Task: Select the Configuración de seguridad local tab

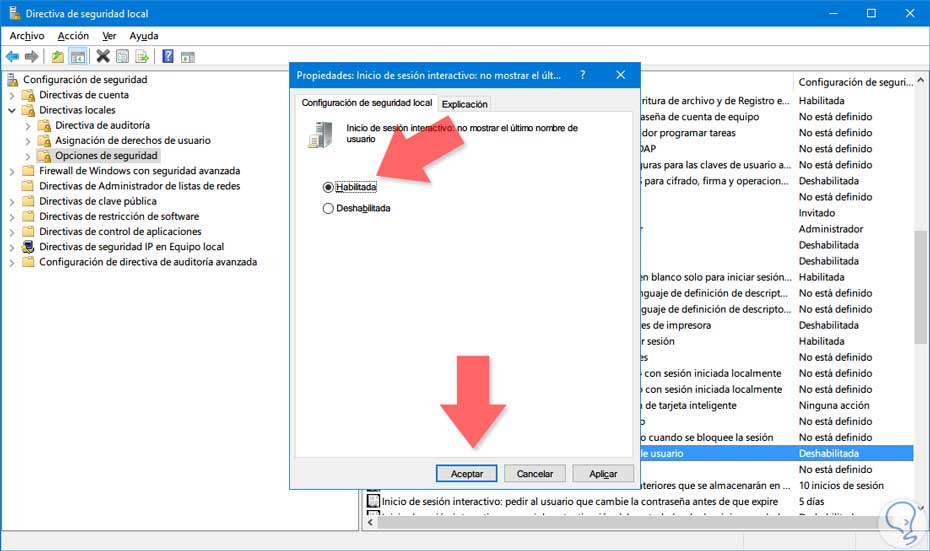Action: (367, 103)
